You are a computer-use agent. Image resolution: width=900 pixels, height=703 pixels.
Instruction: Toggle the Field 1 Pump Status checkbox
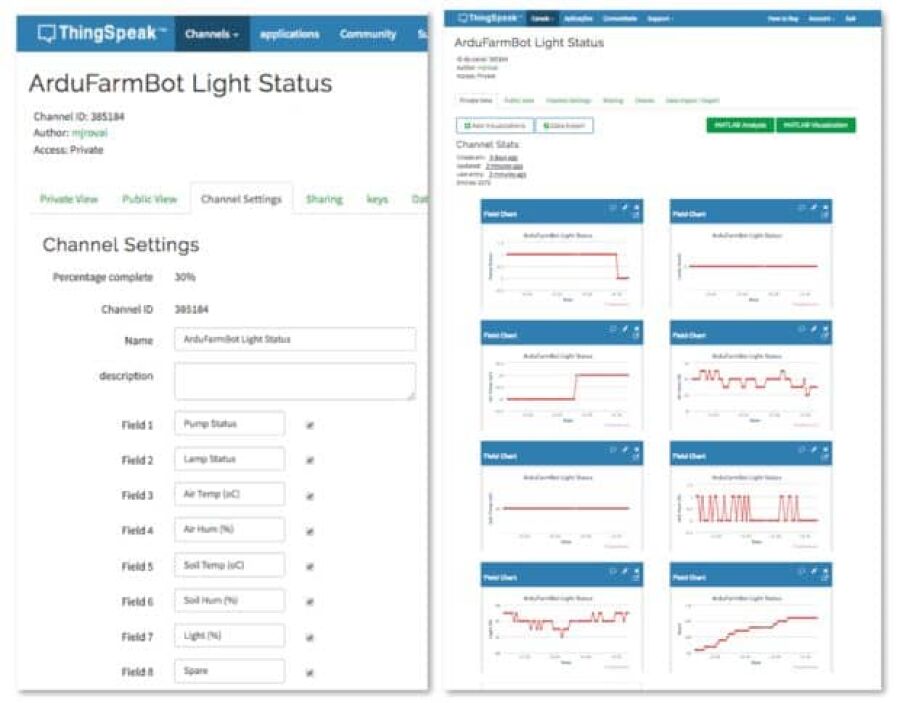[x=309, y=425]
